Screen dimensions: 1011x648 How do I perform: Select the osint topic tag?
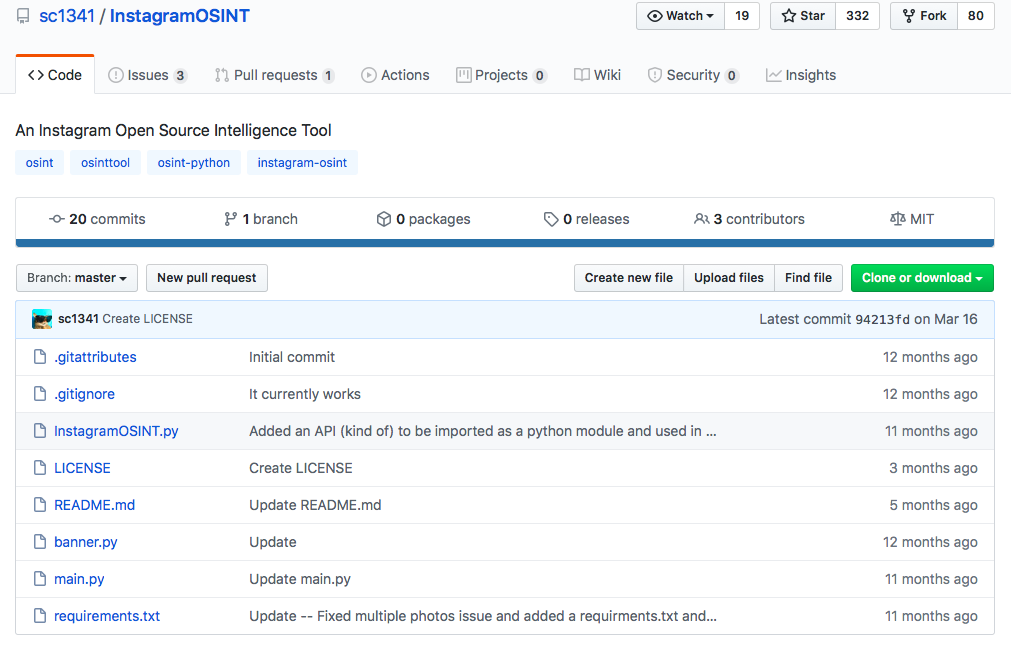(x=39, y=162)
